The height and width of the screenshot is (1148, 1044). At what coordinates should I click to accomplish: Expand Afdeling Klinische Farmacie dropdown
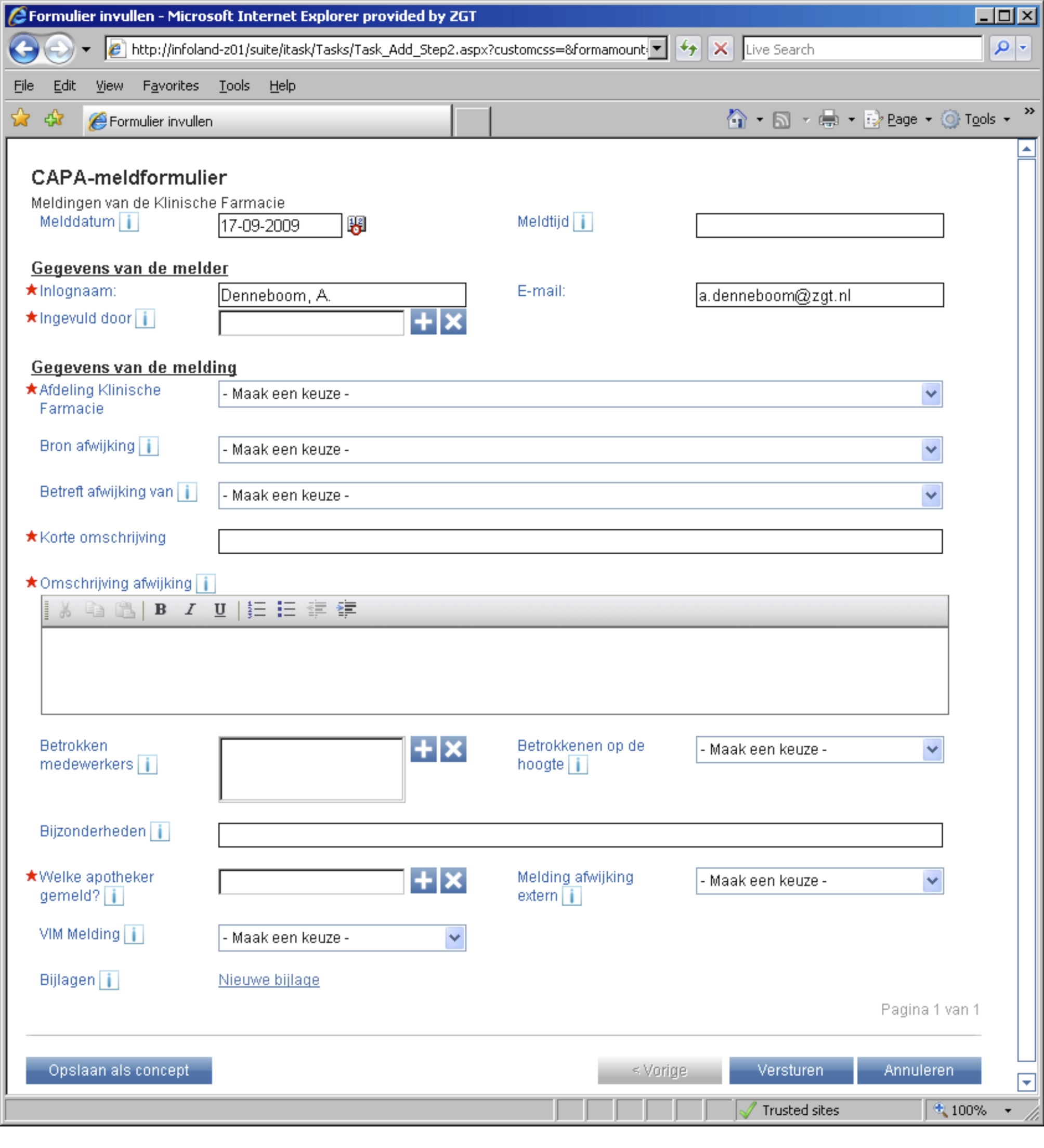pyautogui.click(x=931, y=394)
